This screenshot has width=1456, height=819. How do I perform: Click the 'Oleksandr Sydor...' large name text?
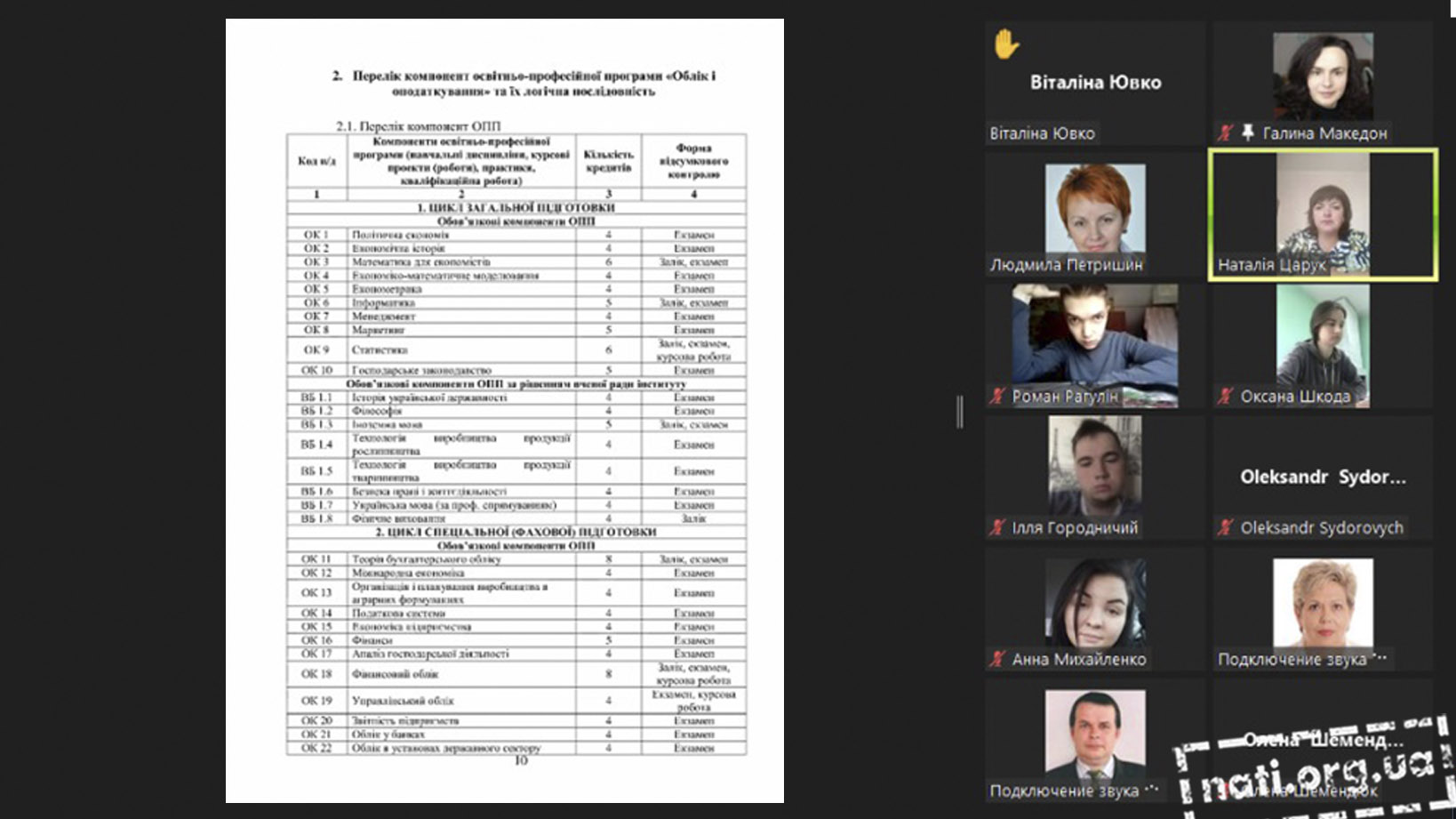[1323, 477]
